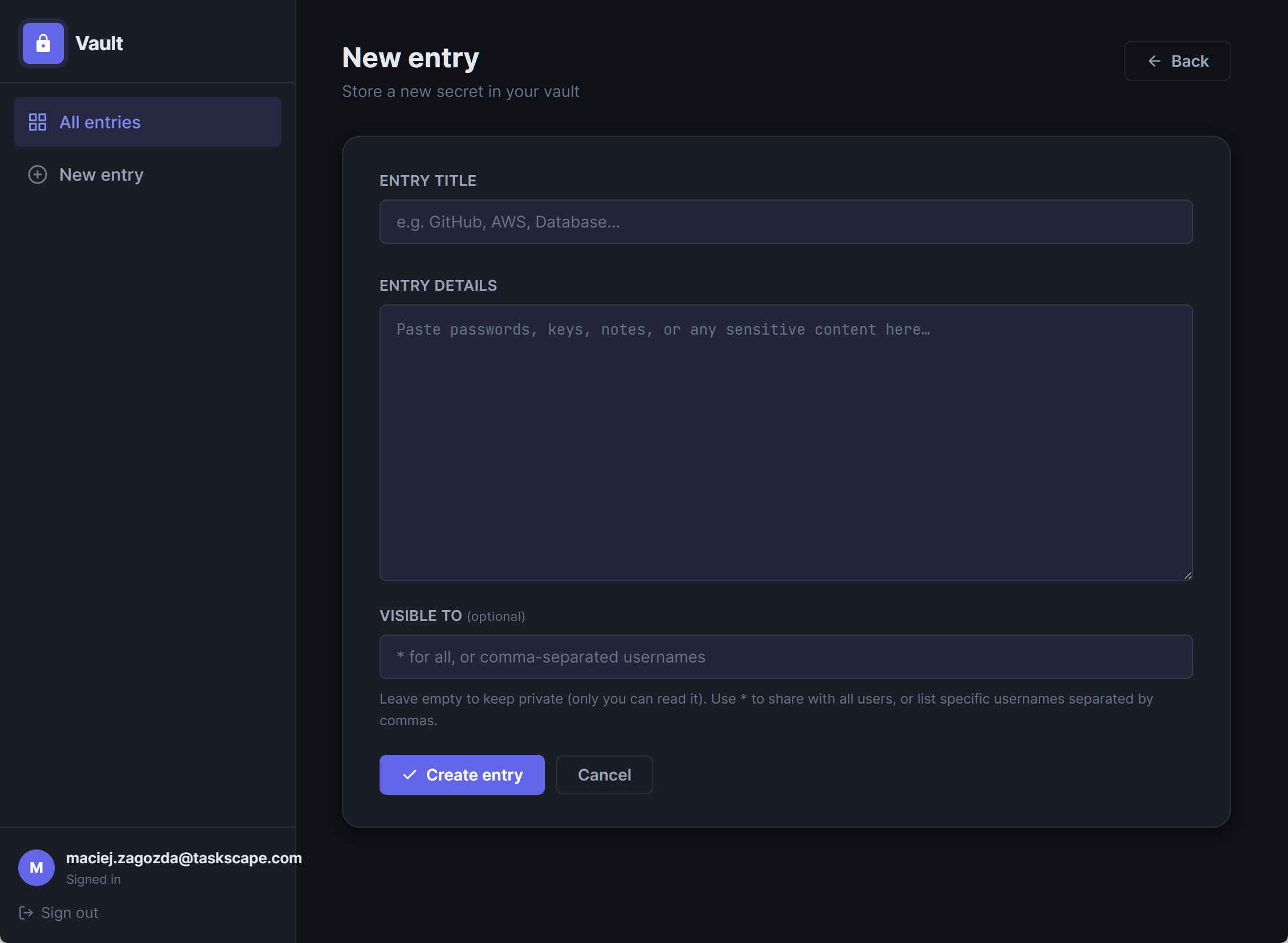Focus the Visible To input field
The width and height of the screenshot is (1288, 943).
[786, 657]
